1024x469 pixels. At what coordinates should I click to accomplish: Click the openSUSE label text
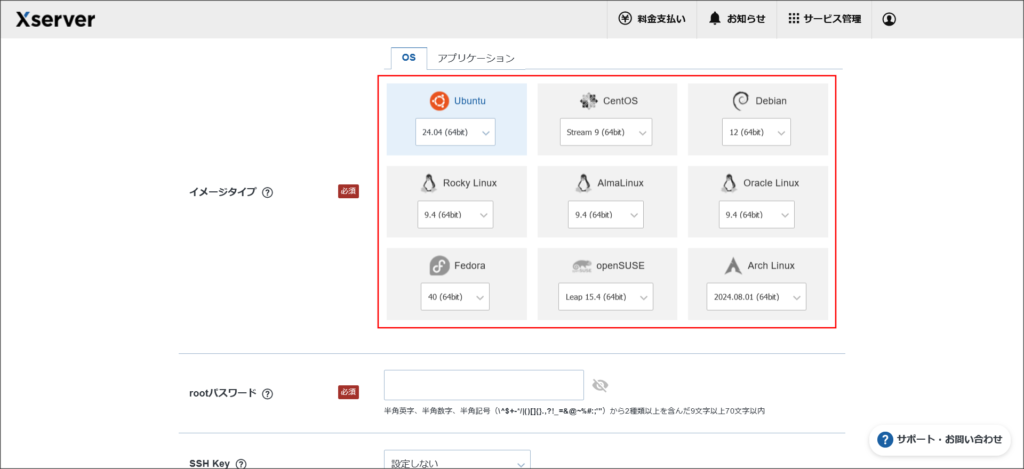click(x=620, y=266)
